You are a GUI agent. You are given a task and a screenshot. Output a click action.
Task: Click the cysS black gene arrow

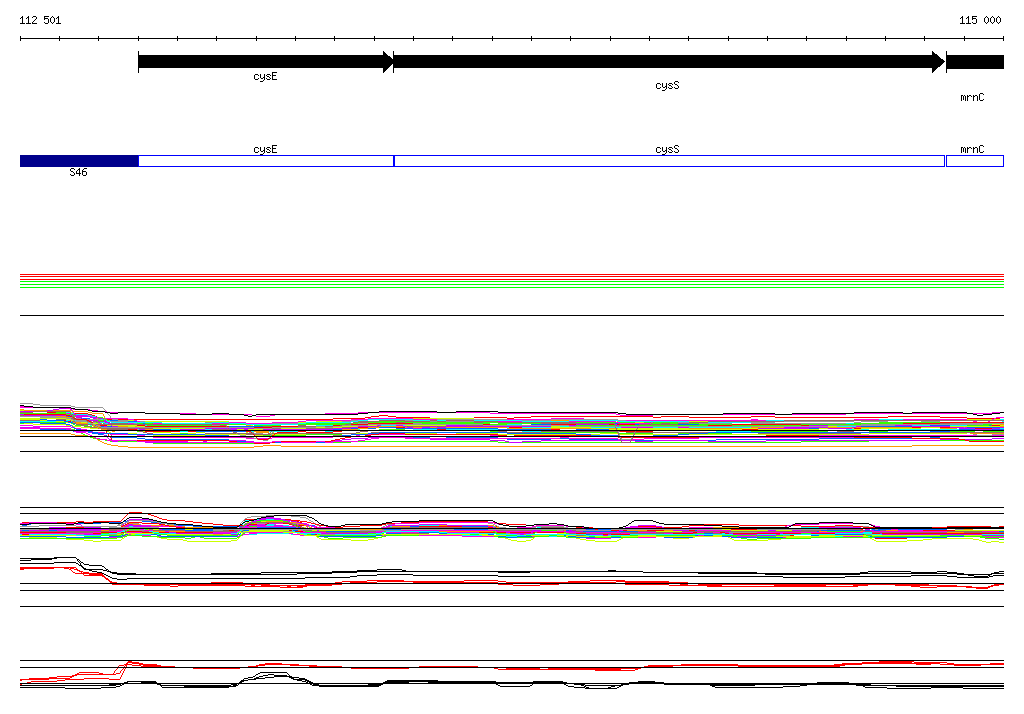(x=669, y=62)
